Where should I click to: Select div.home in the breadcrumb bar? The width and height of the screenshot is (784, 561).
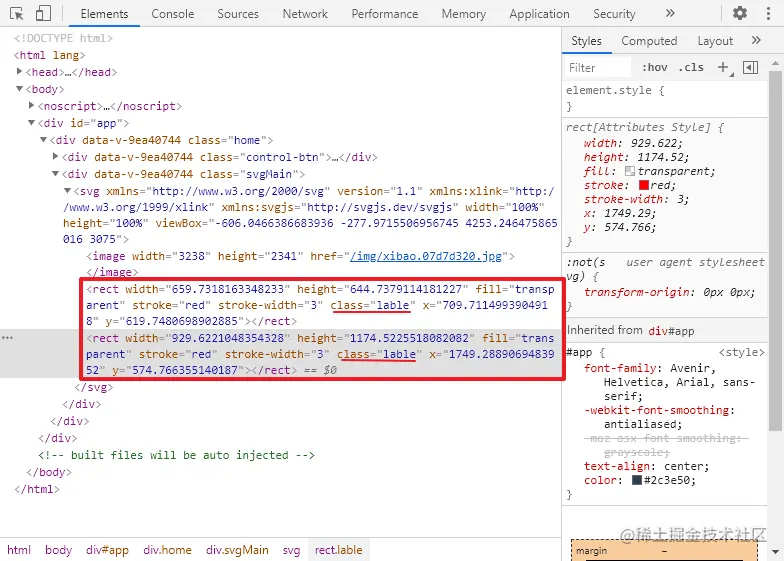click(x=168, y=550)
